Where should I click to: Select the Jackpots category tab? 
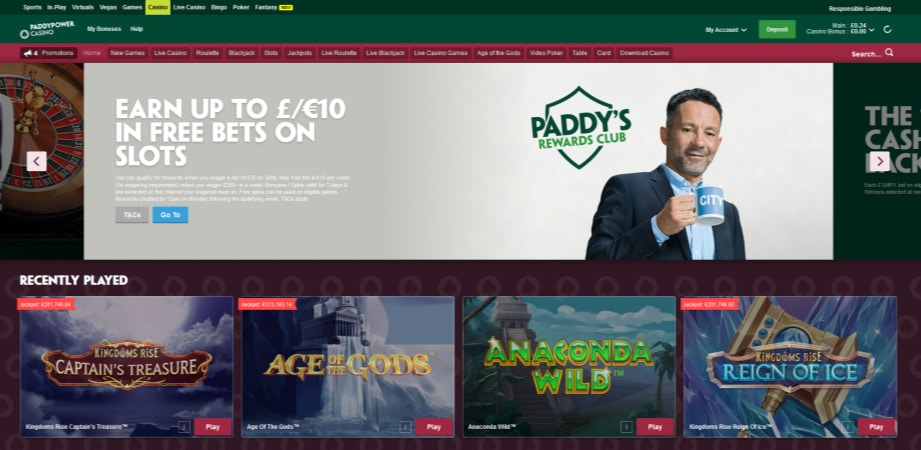tap(299, 53)
